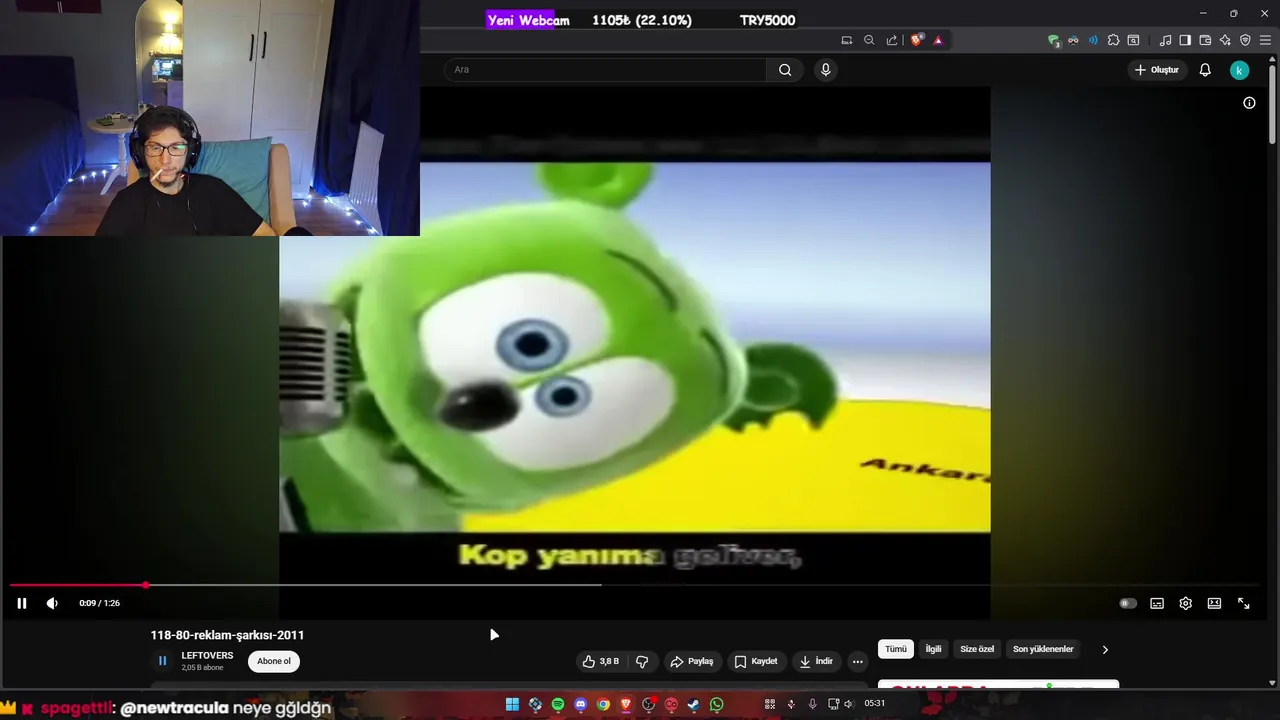Click the install app icon in address bar

point(847,40)
